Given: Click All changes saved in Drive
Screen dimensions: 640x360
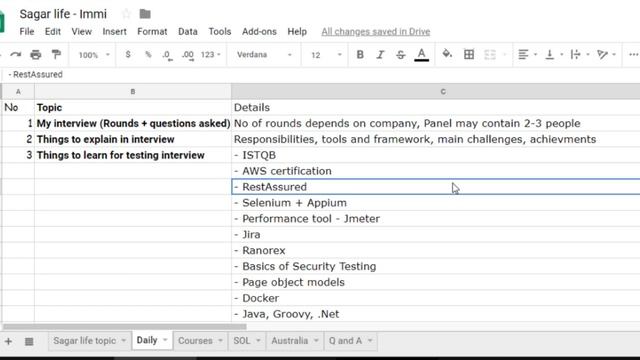Looking at the screenshot, I should coord(376,31).
